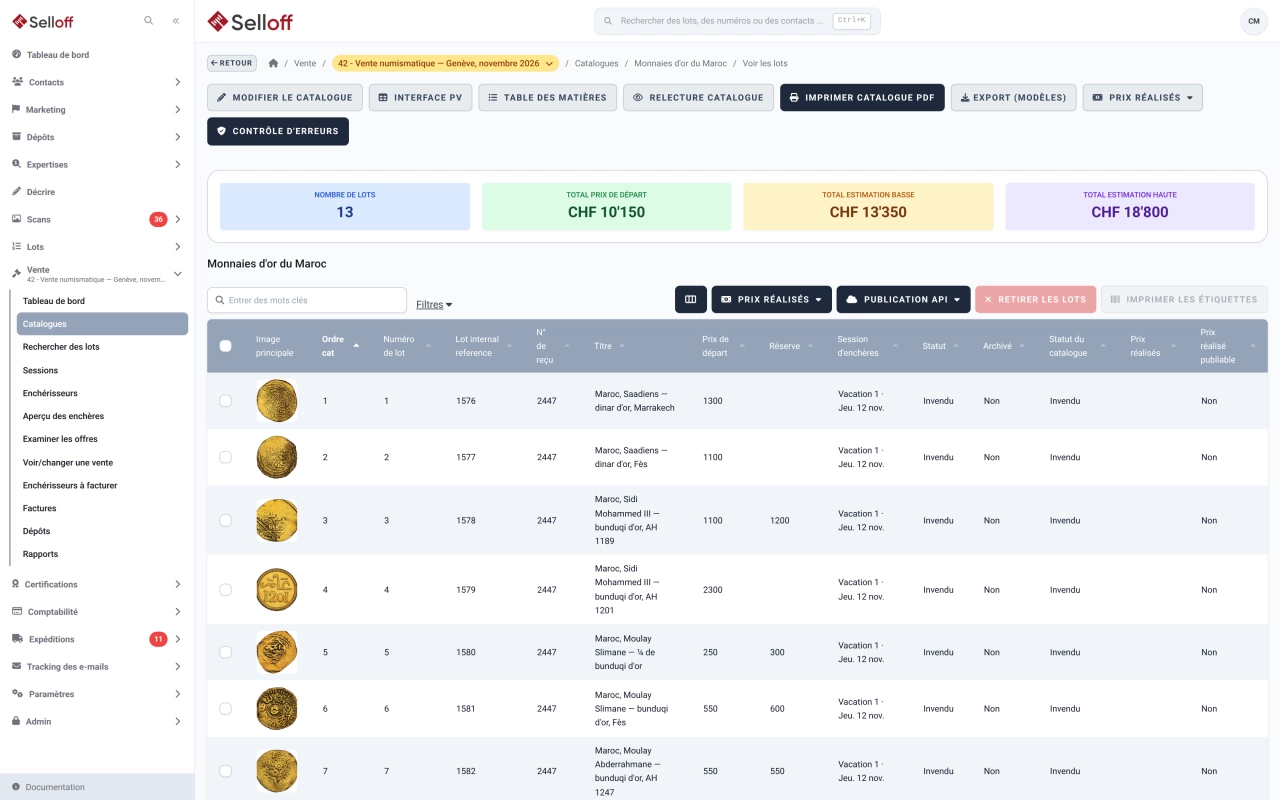Toggle the select-all lots checkbox
Viewport: 1280px width, 800px height.
click(x=225, y=346)
